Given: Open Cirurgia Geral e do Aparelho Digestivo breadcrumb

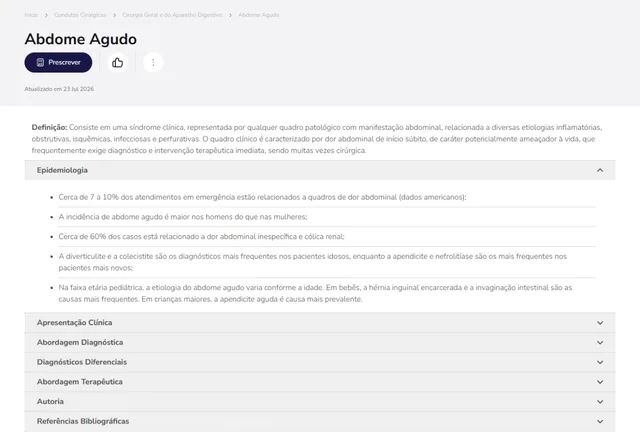Looking at the screenshot, I should click(x=172, y=15).
